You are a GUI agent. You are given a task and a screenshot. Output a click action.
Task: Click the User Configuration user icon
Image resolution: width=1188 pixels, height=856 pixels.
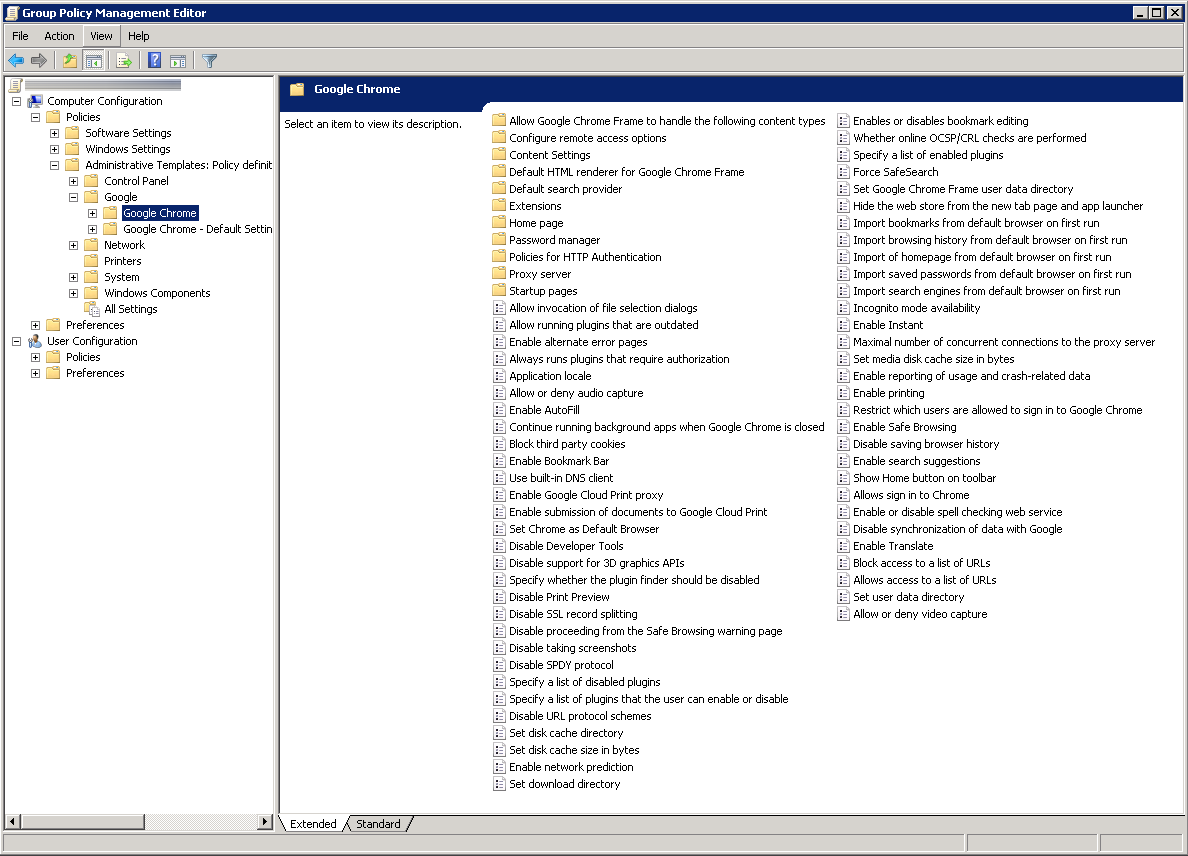pos(35,342)
